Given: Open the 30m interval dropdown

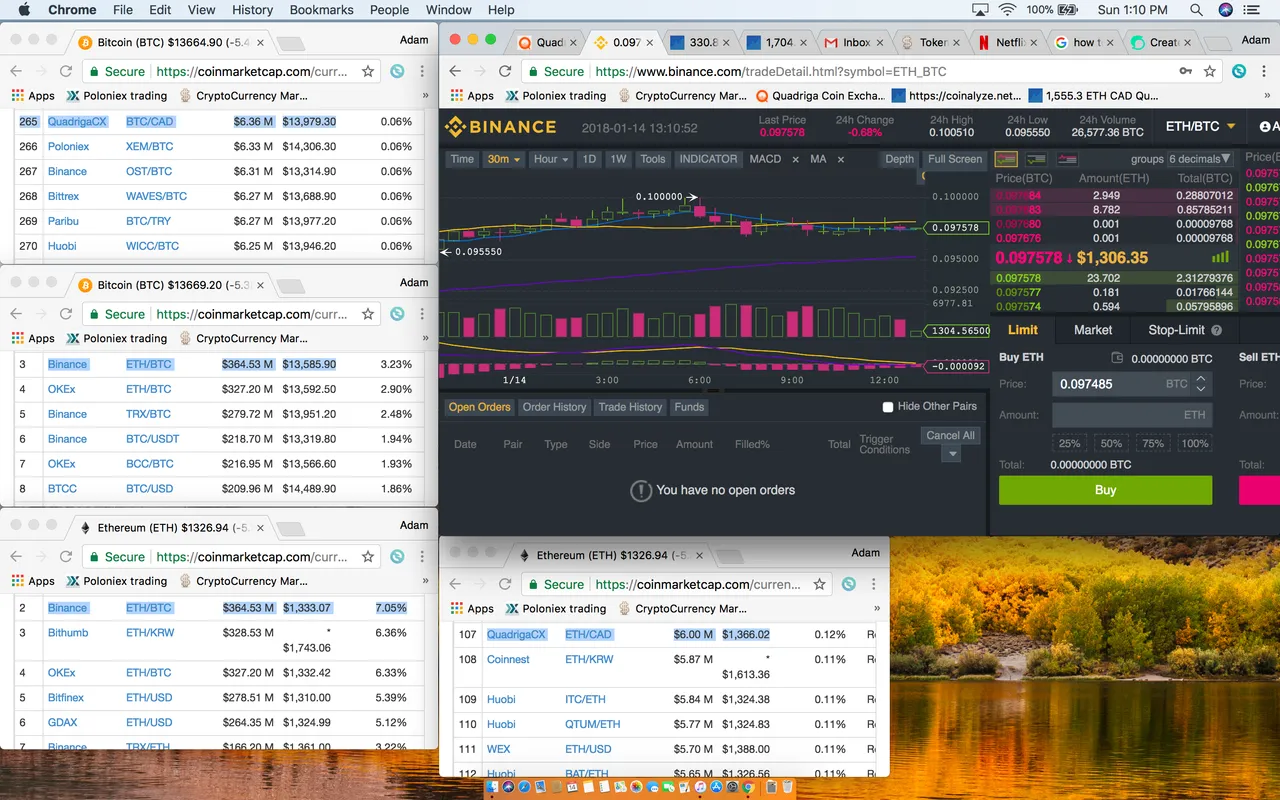Looking at the screenshot, I should point(504,159).
